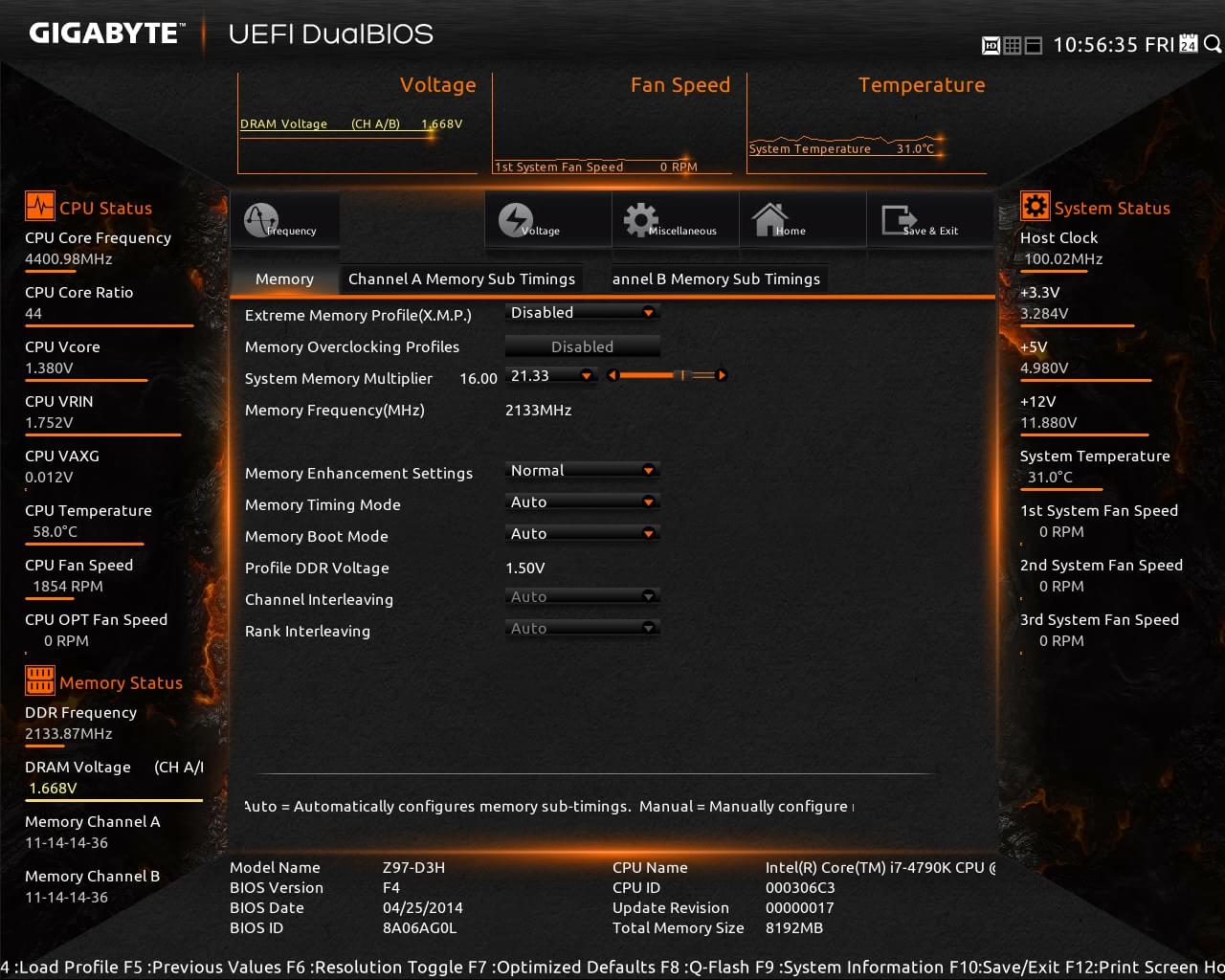Open the Voltage section with lightning icon

(x=547, y=221)
